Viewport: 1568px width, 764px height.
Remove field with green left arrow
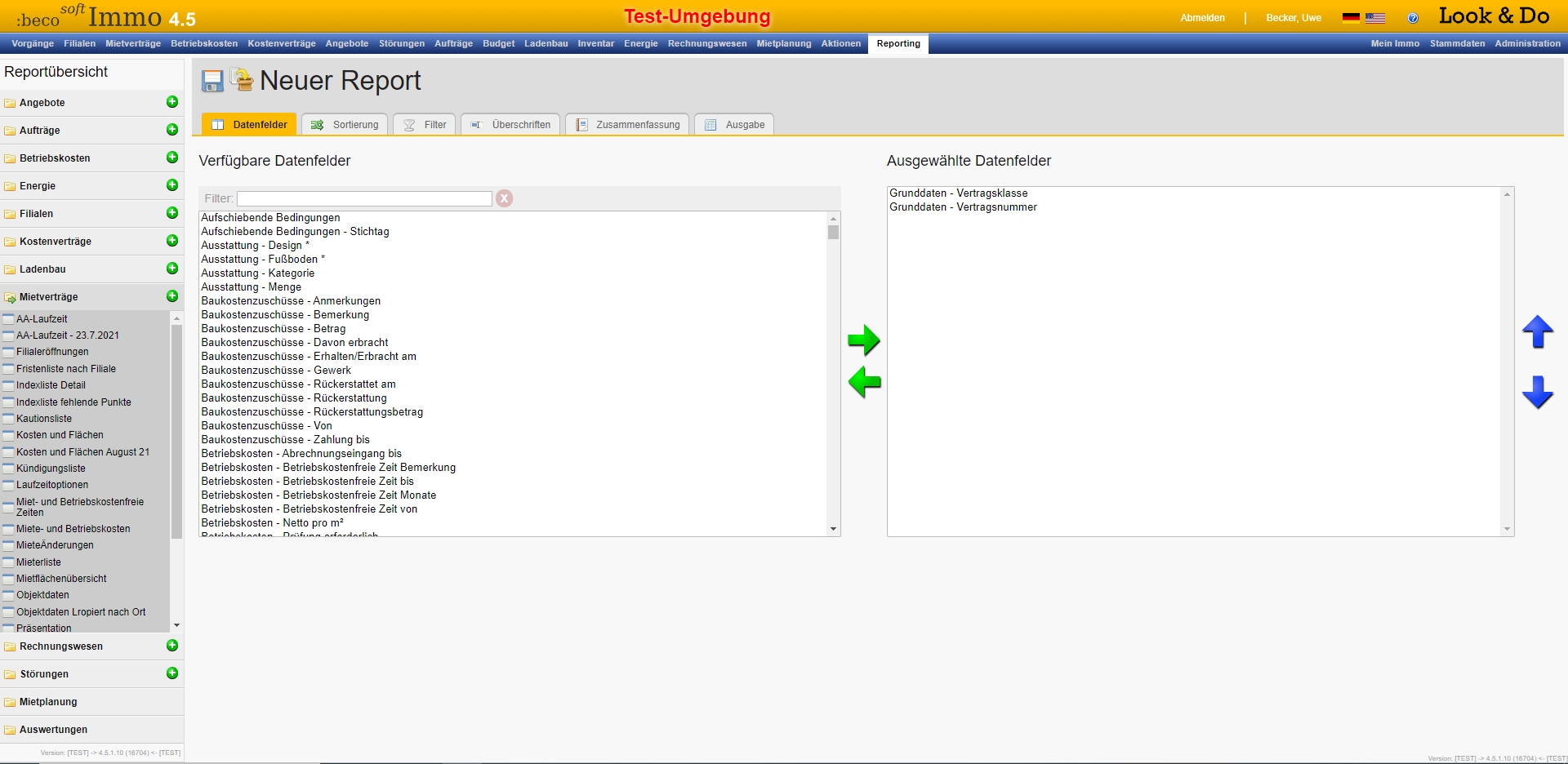864,382
